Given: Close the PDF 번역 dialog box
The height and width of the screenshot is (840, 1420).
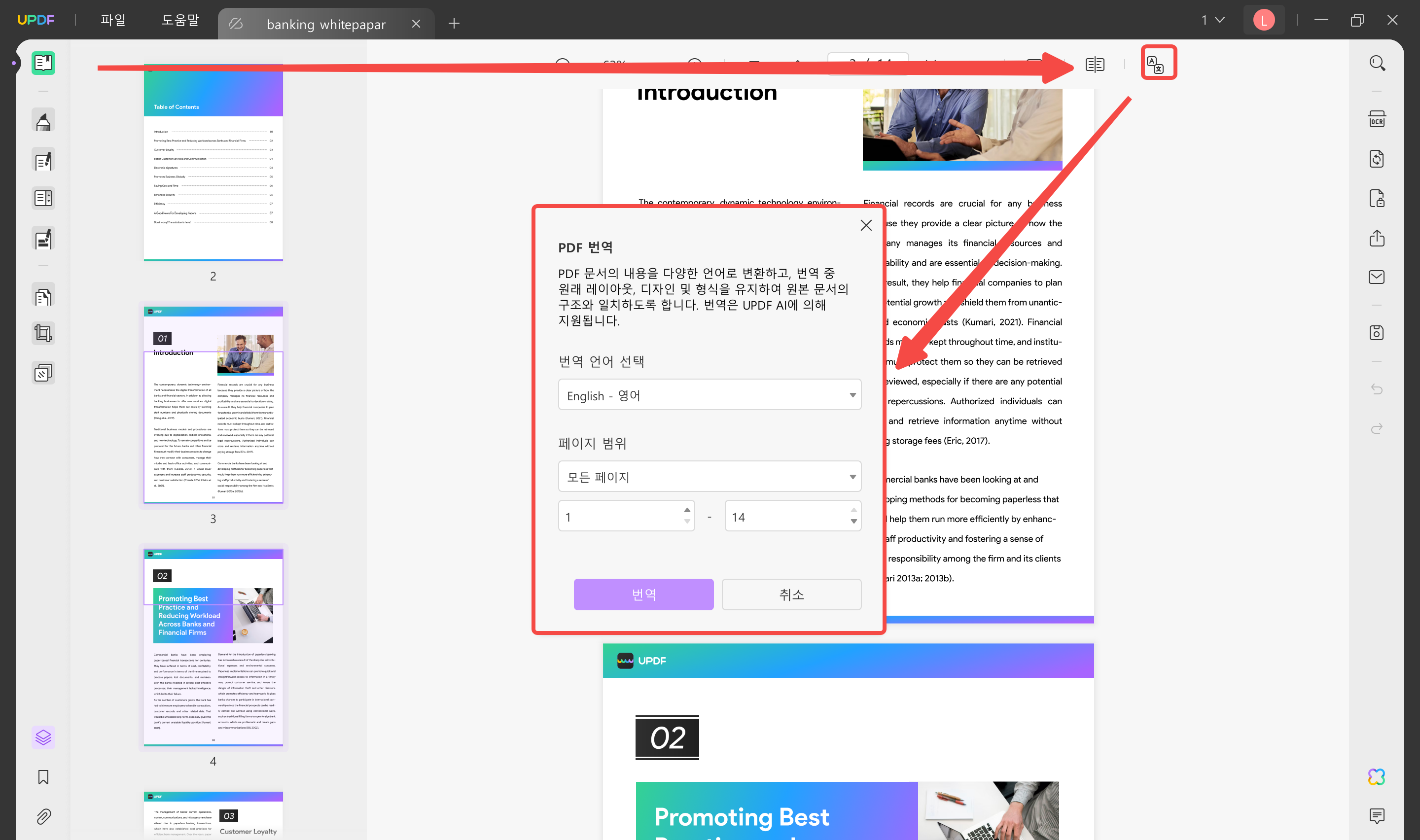Looking at the screenshot, I should pos(866,224).
